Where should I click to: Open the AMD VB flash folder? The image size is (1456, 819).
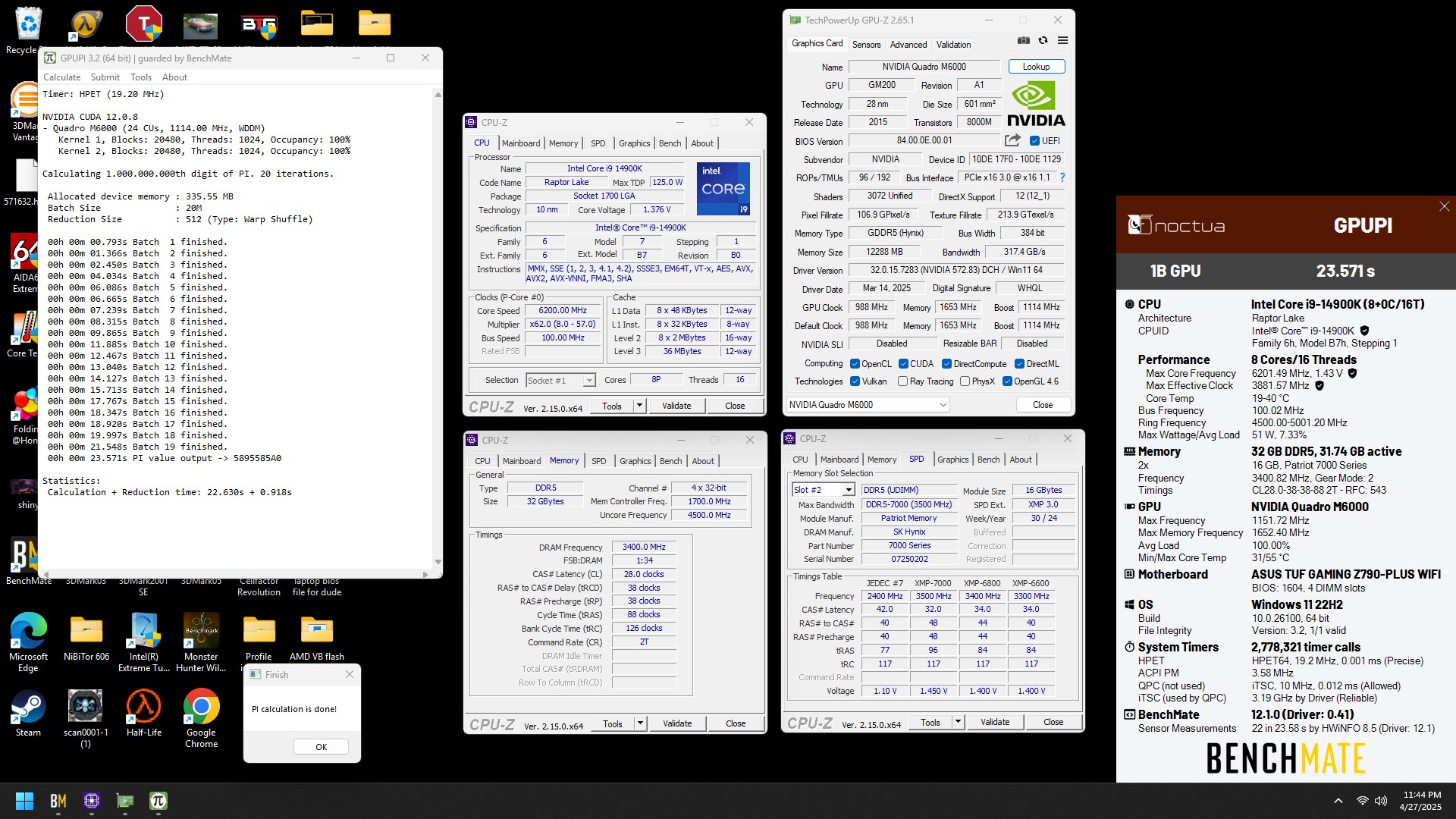(x=316, y=637)
